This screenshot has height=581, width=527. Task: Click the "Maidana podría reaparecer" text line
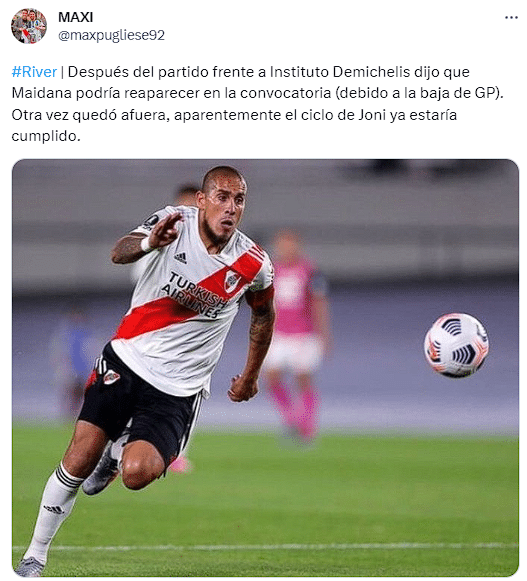258,93
